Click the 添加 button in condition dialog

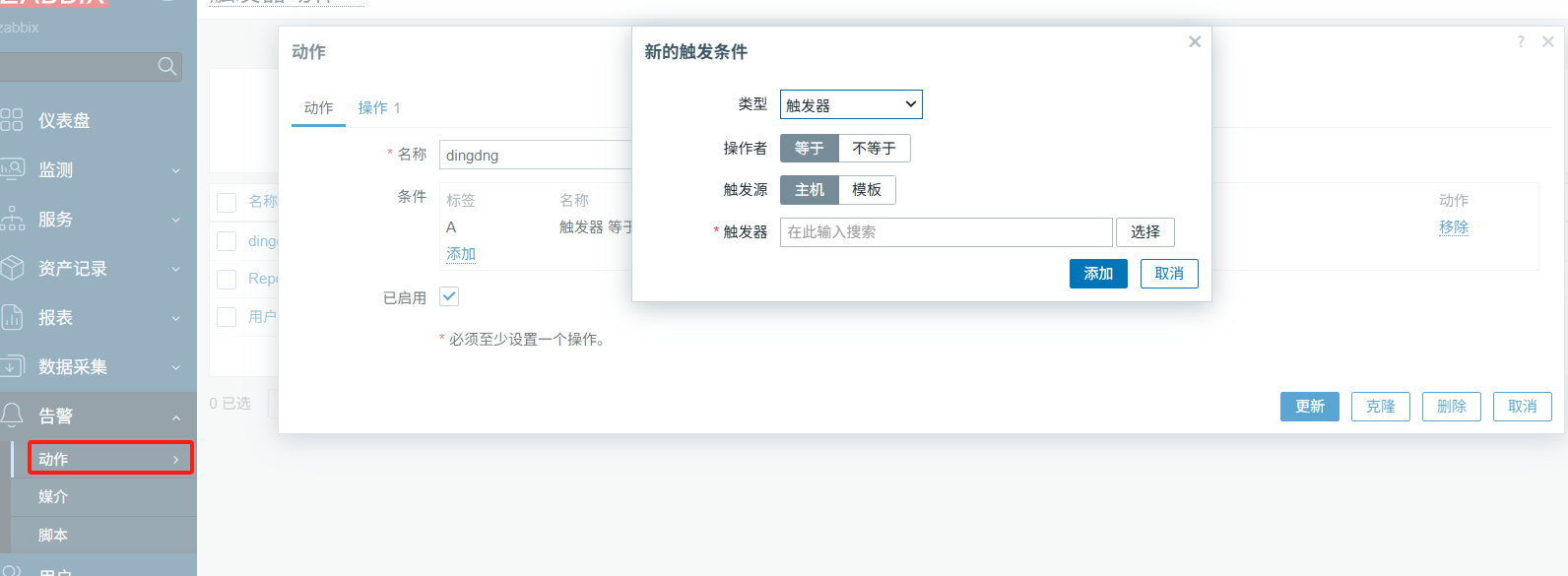pos(1098,274)
